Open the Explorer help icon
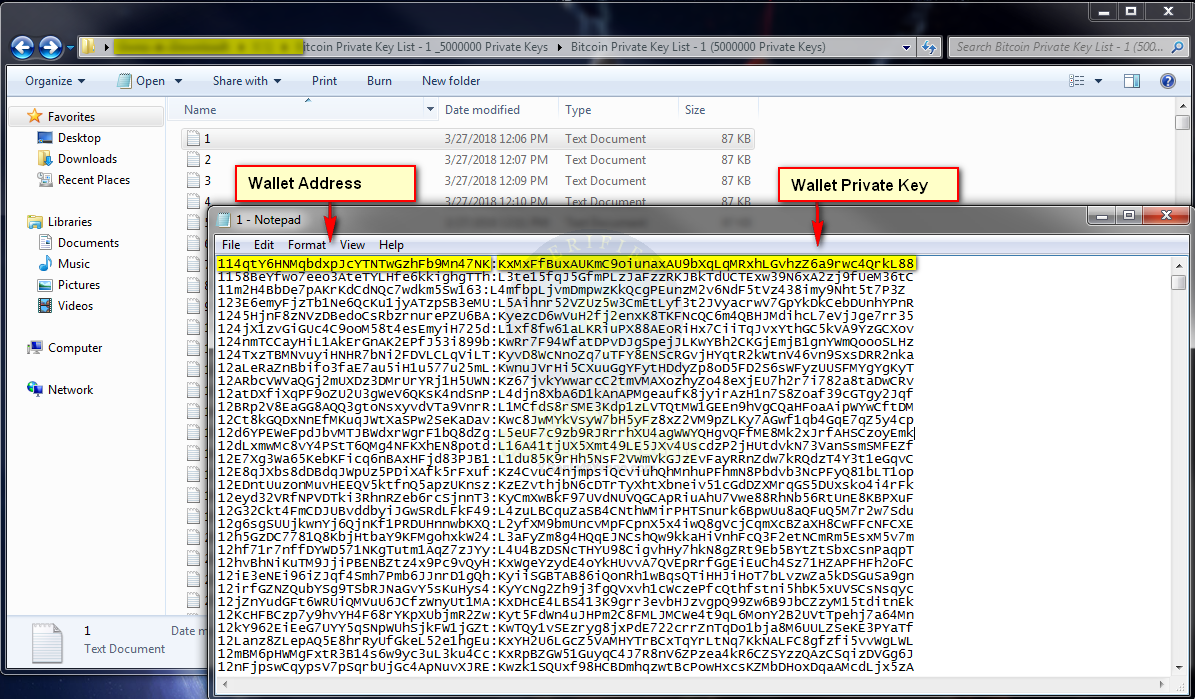 point(1167,81)
